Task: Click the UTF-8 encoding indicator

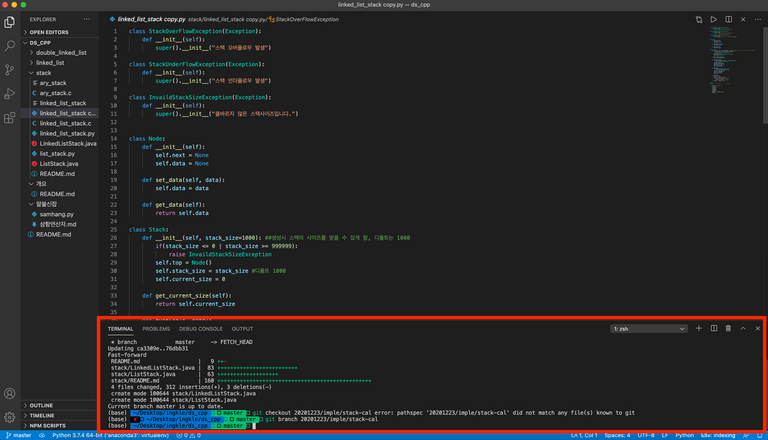Action: pos(646,435)
